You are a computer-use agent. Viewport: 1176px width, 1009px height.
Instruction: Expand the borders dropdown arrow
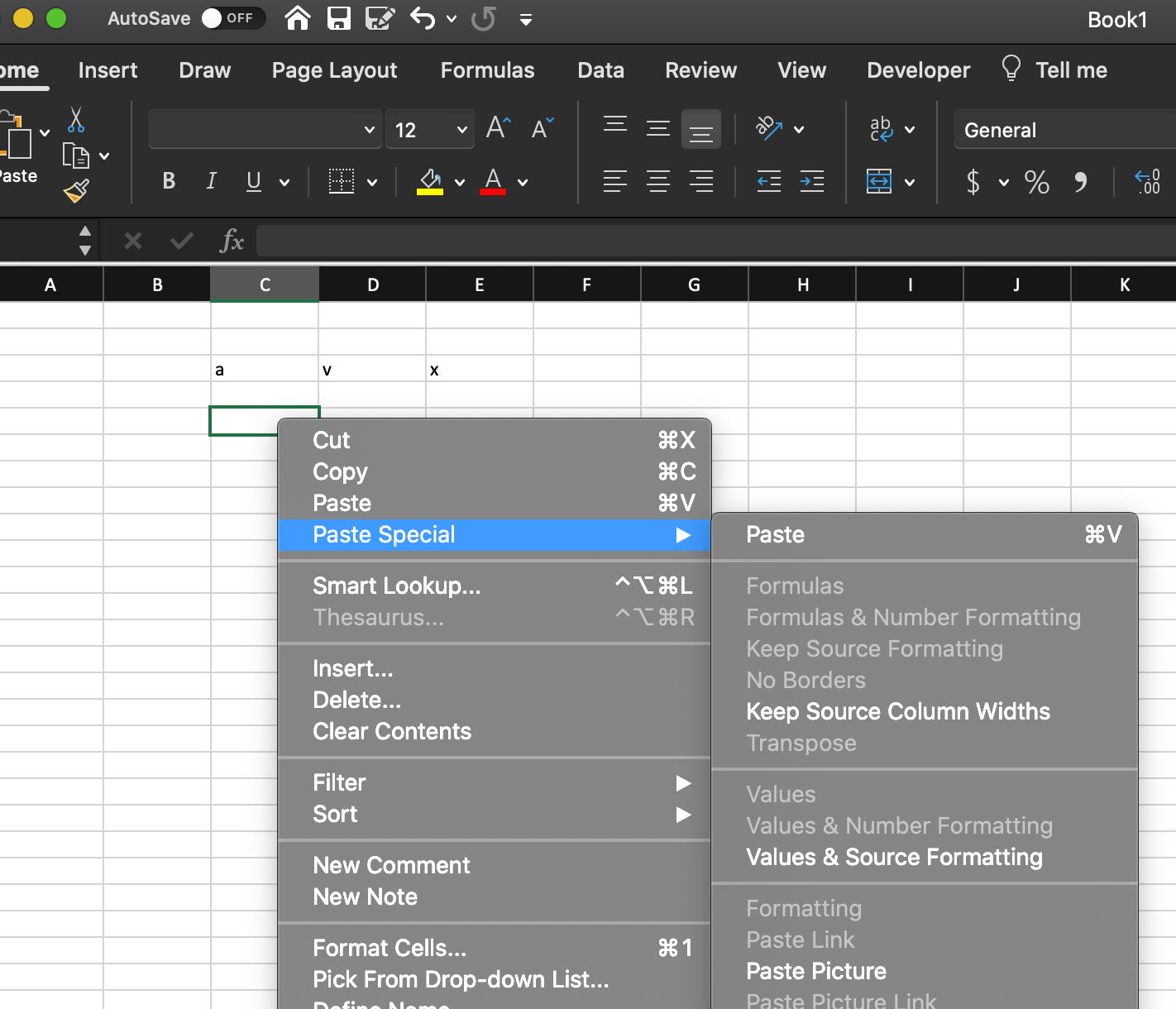372,182
